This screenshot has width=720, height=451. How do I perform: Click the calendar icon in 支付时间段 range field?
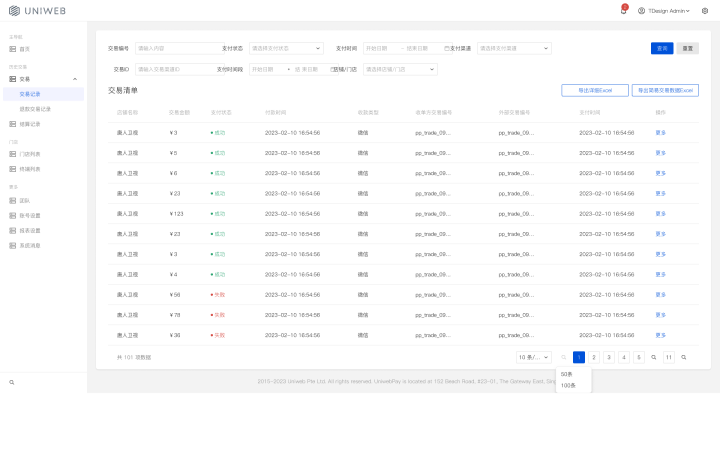[x=332, y=69]
